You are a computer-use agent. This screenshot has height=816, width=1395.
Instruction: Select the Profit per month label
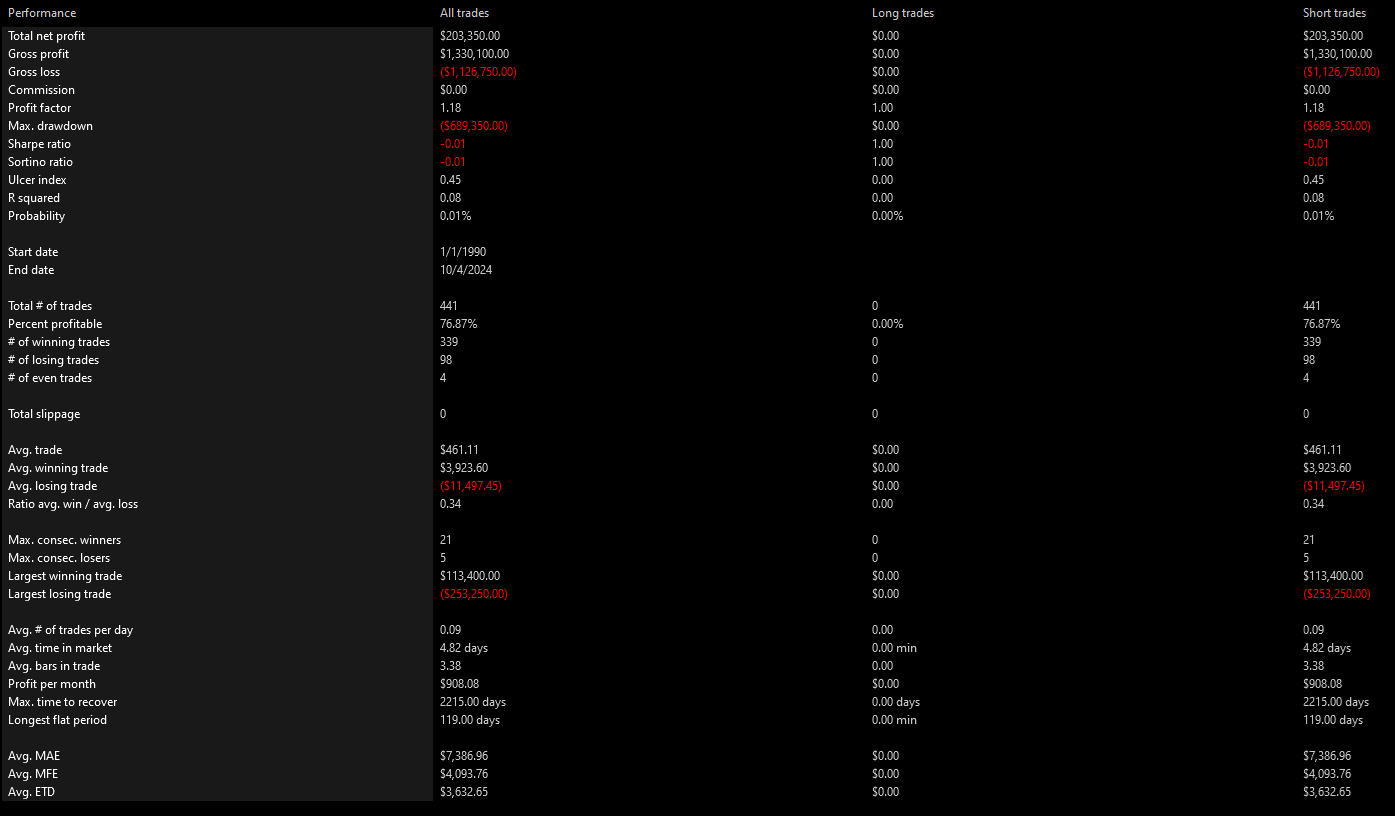click(52, 684)
